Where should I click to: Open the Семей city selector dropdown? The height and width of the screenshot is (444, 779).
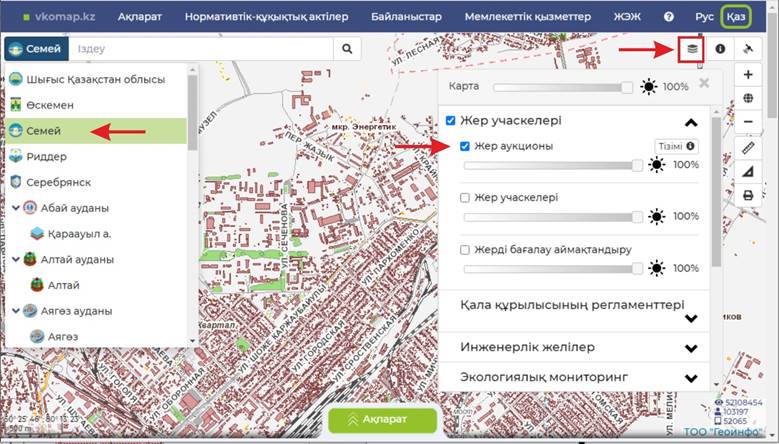(x=33, y=48)
